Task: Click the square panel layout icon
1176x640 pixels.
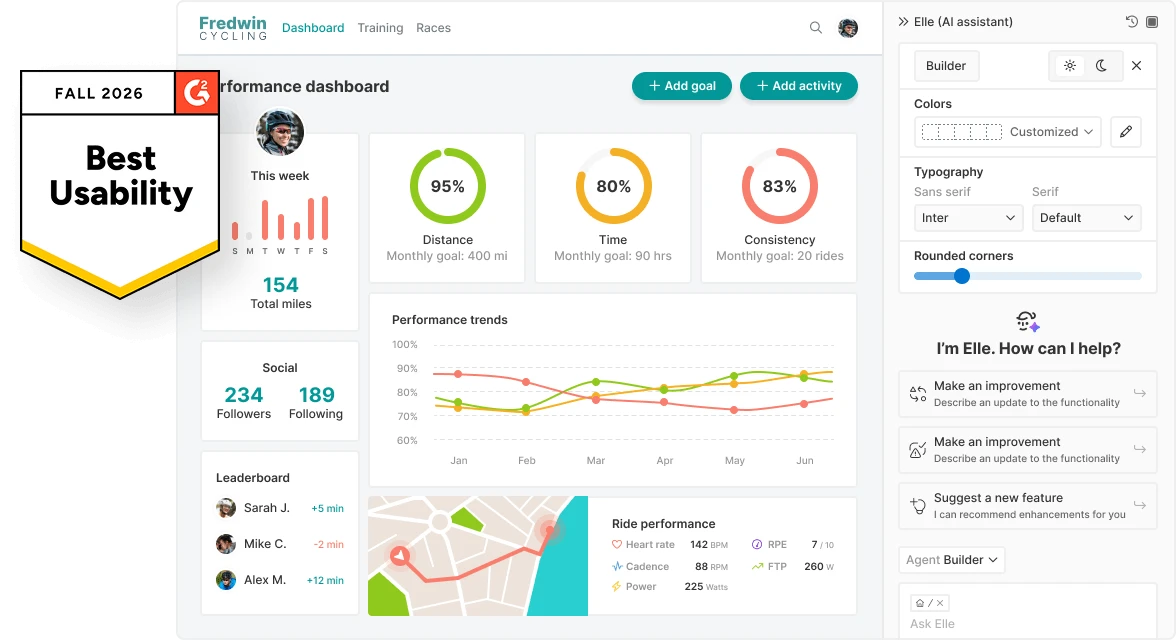Action: pyautogui.click(x=1152, y=22)
